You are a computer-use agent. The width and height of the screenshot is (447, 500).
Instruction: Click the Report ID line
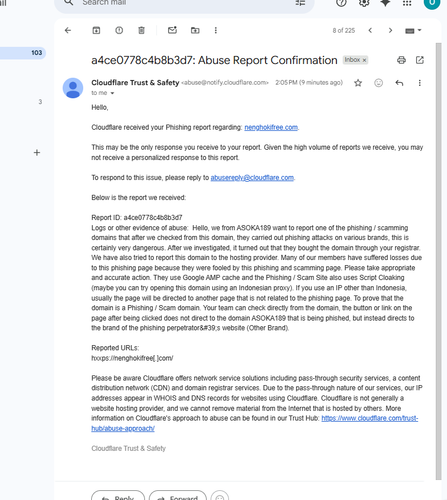click(x=137, y=218)
